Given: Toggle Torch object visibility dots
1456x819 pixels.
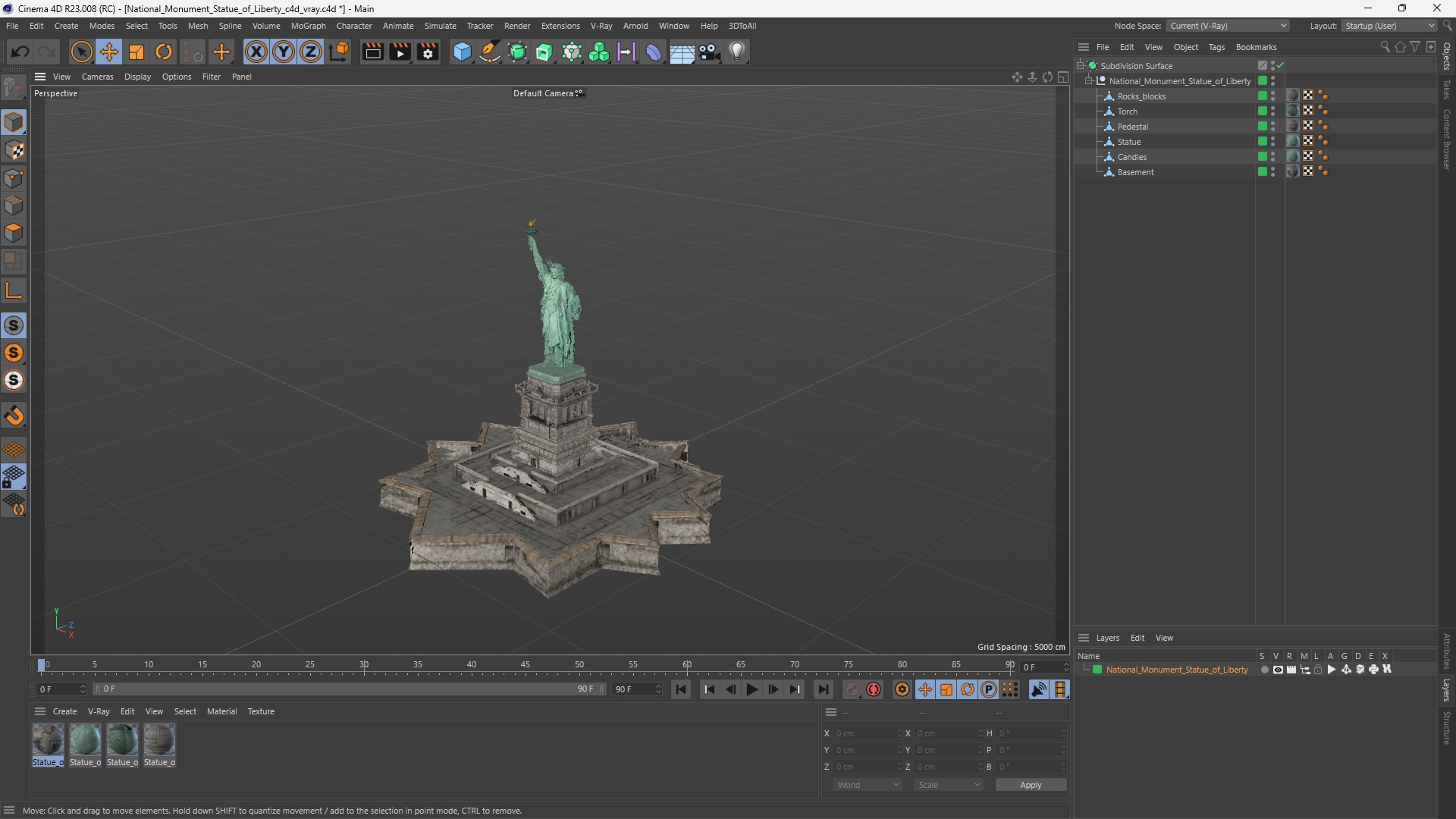Looking at the screenshot, I should [1273, 111].
